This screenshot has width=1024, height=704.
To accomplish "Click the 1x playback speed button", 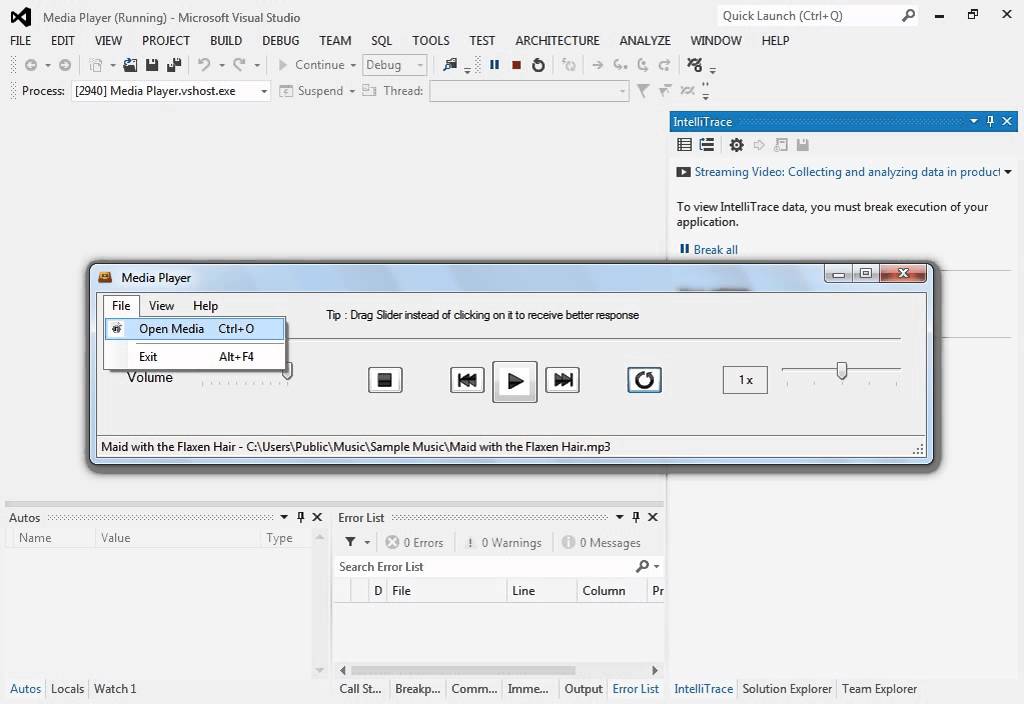I will tap(745, 380).
